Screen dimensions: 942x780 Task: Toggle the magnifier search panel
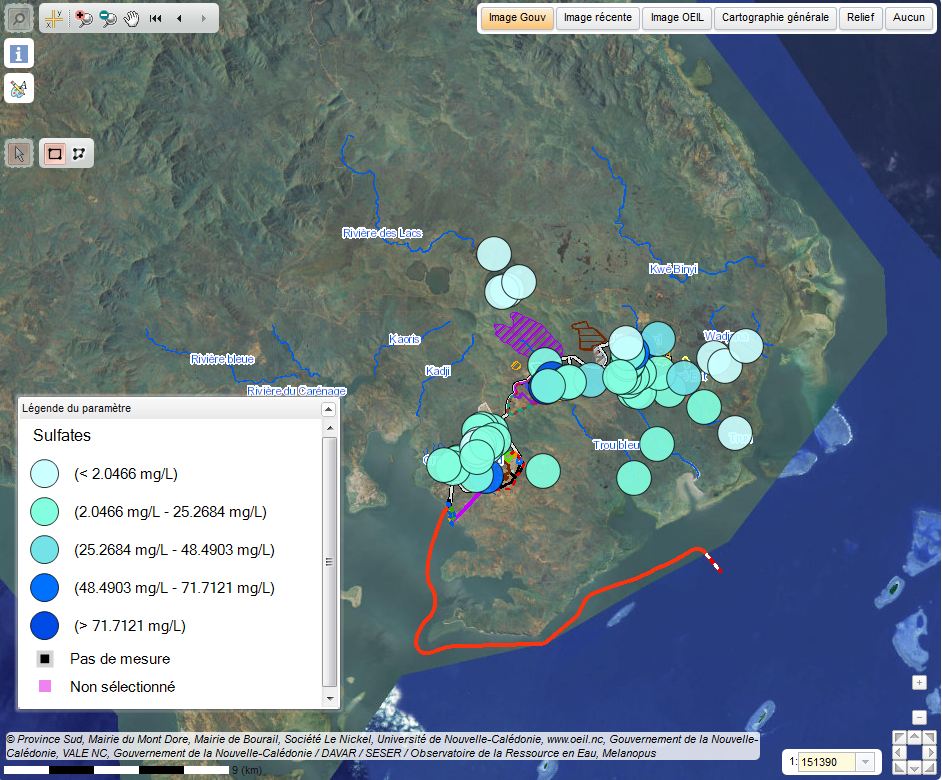tap(19, 18)
